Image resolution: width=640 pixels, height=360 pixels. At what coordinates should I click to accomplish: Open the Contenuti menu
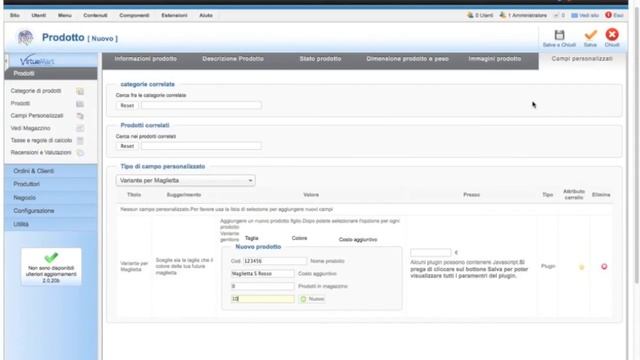point(95,15)
